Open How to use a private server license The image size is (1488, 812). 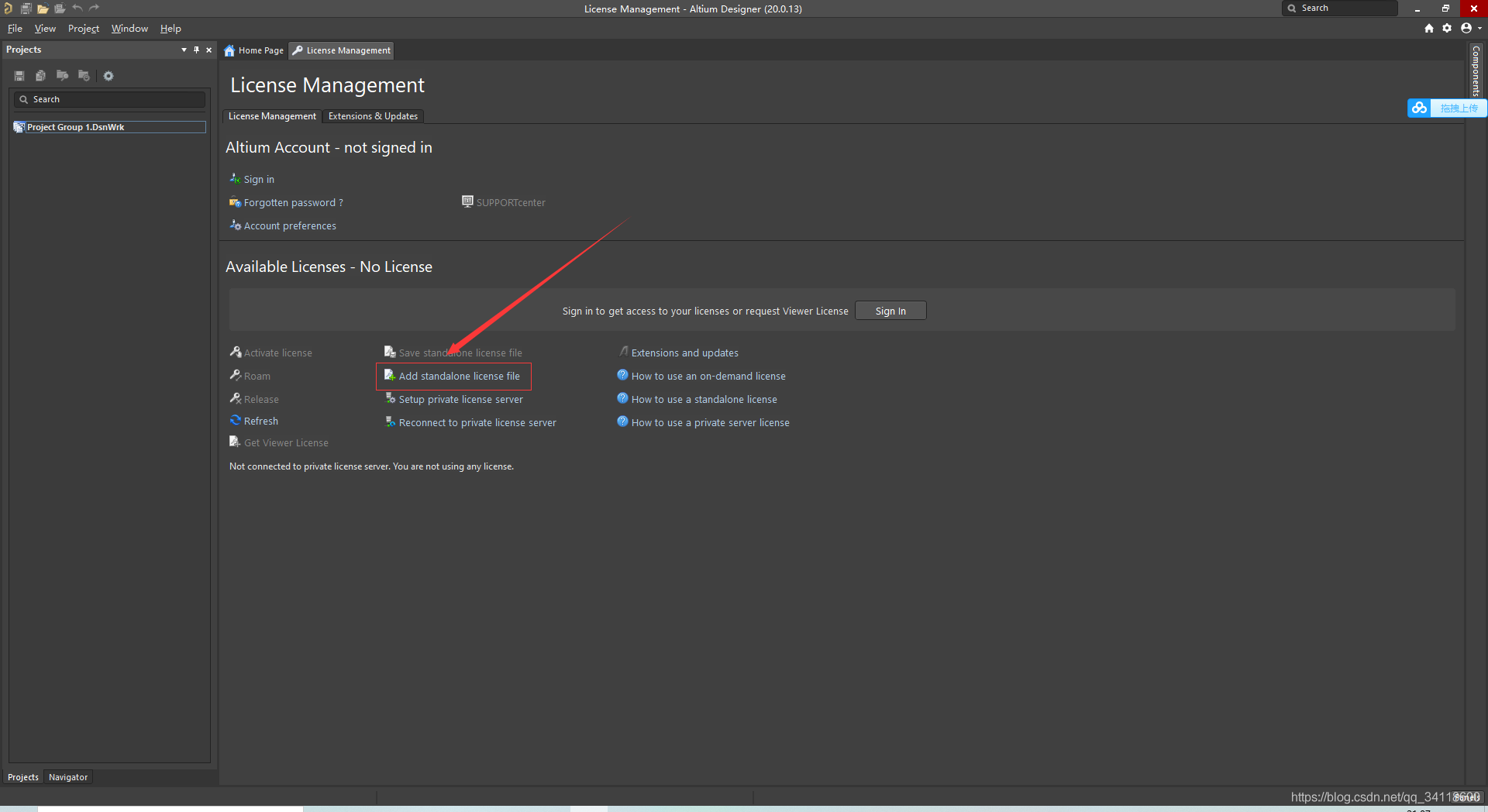(710, 422)
